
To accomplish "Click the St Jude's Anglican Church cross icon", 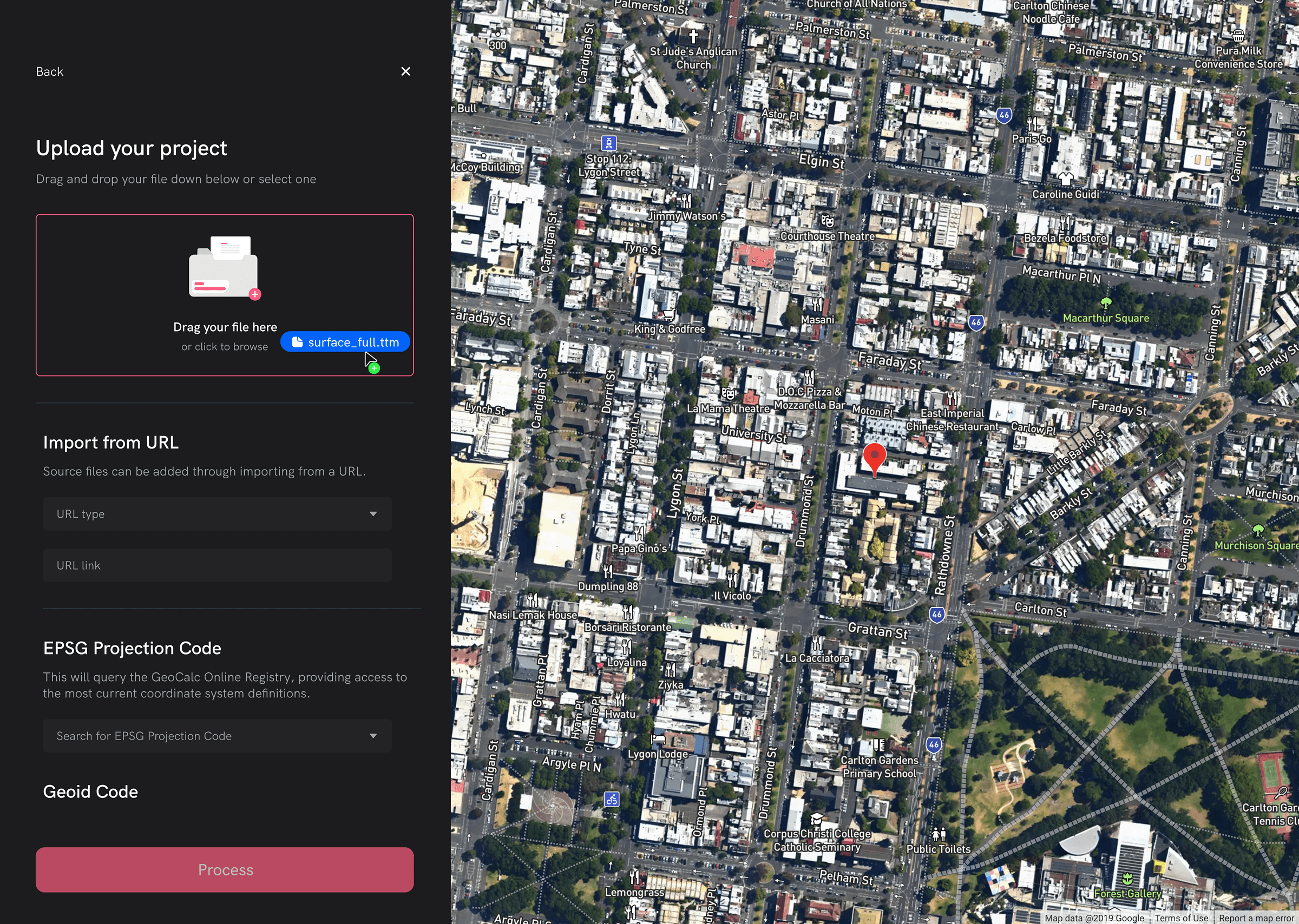I will coord(693,36).
